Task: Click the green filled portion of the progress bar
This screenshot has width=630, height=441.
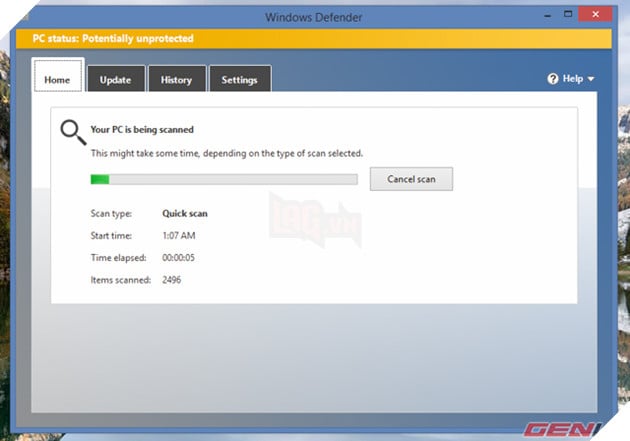Action: 100,180
